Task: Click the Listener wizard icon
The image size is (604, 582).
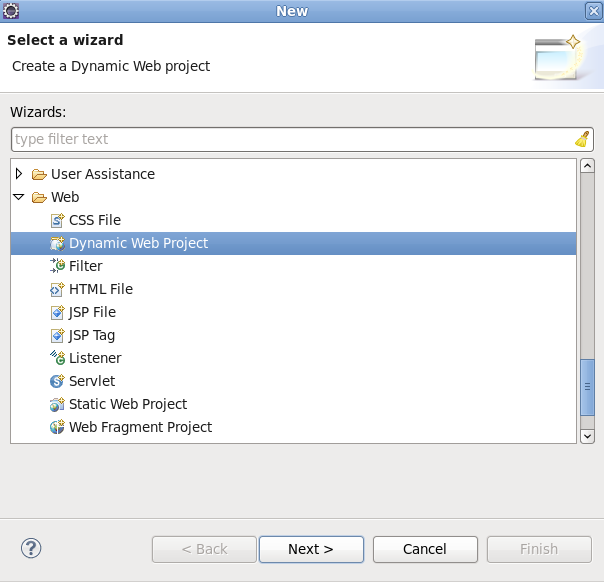Action: (57, 358)
